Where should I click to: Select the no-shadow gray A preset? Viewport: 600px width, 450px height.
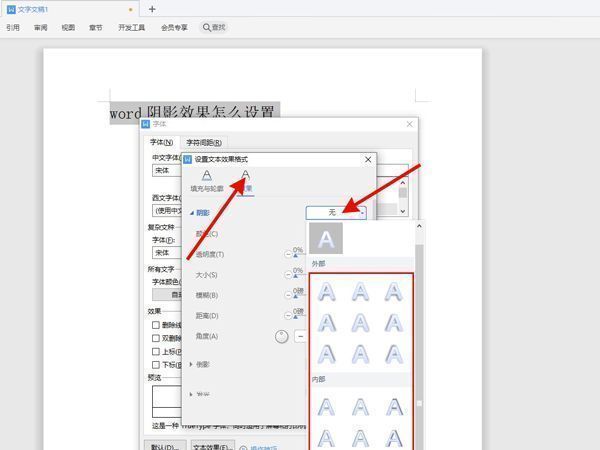tap(326, 238)
